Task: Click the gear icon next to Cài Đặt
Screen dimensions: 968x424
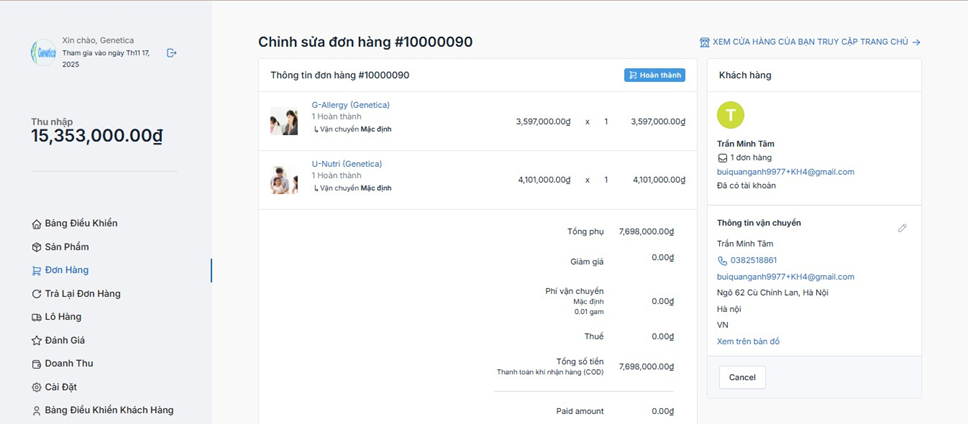Action: coord(37,387)
